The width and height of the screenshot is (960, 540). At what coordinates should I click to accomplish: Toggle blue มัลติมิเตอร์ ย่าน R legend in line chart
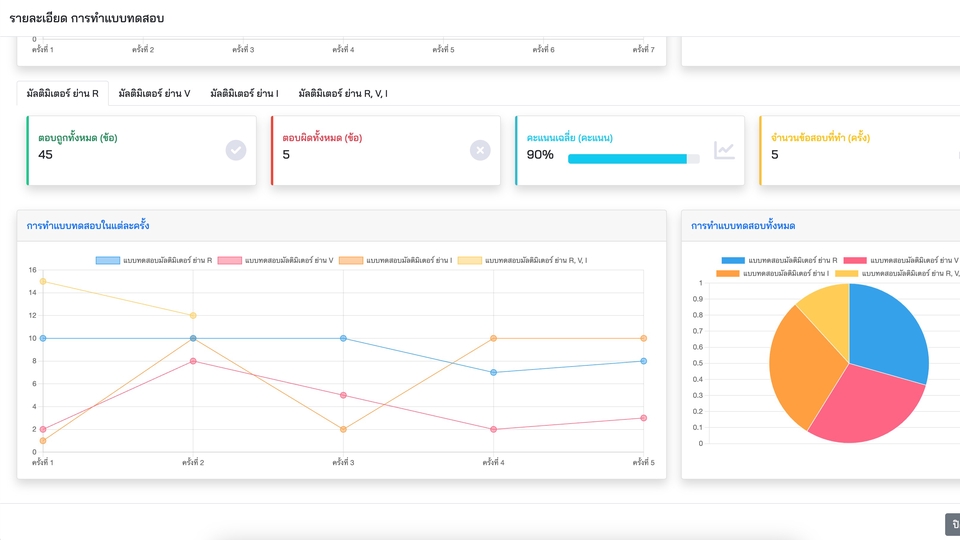154,260
